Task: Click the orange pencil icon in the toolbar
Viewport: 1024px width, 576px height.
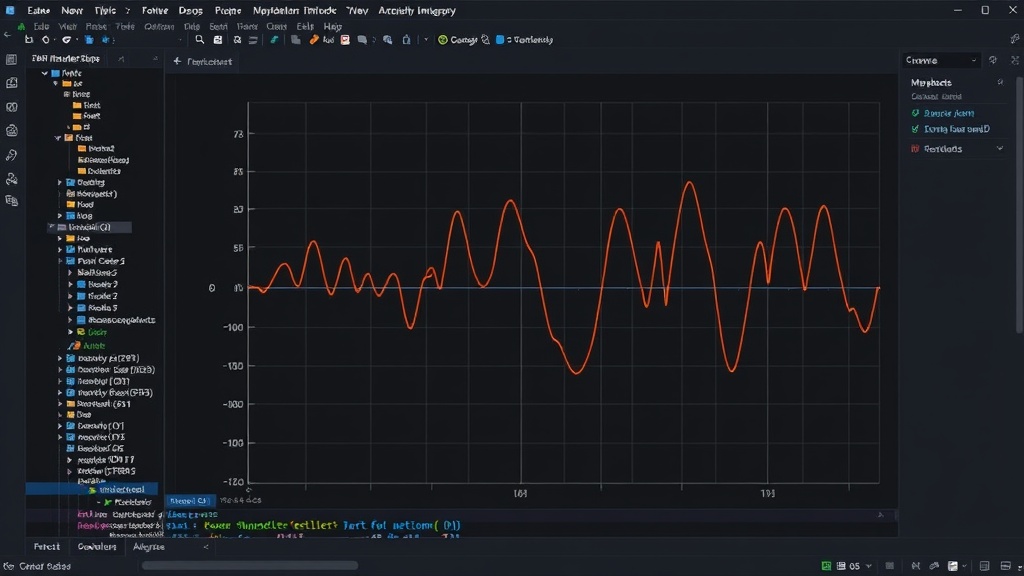Action: point(314,40)
